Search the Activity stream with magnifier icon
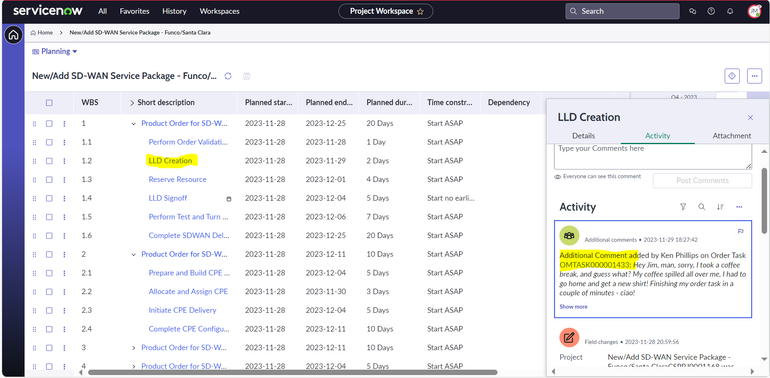This screenshot has width=770, height=378. 702,207
